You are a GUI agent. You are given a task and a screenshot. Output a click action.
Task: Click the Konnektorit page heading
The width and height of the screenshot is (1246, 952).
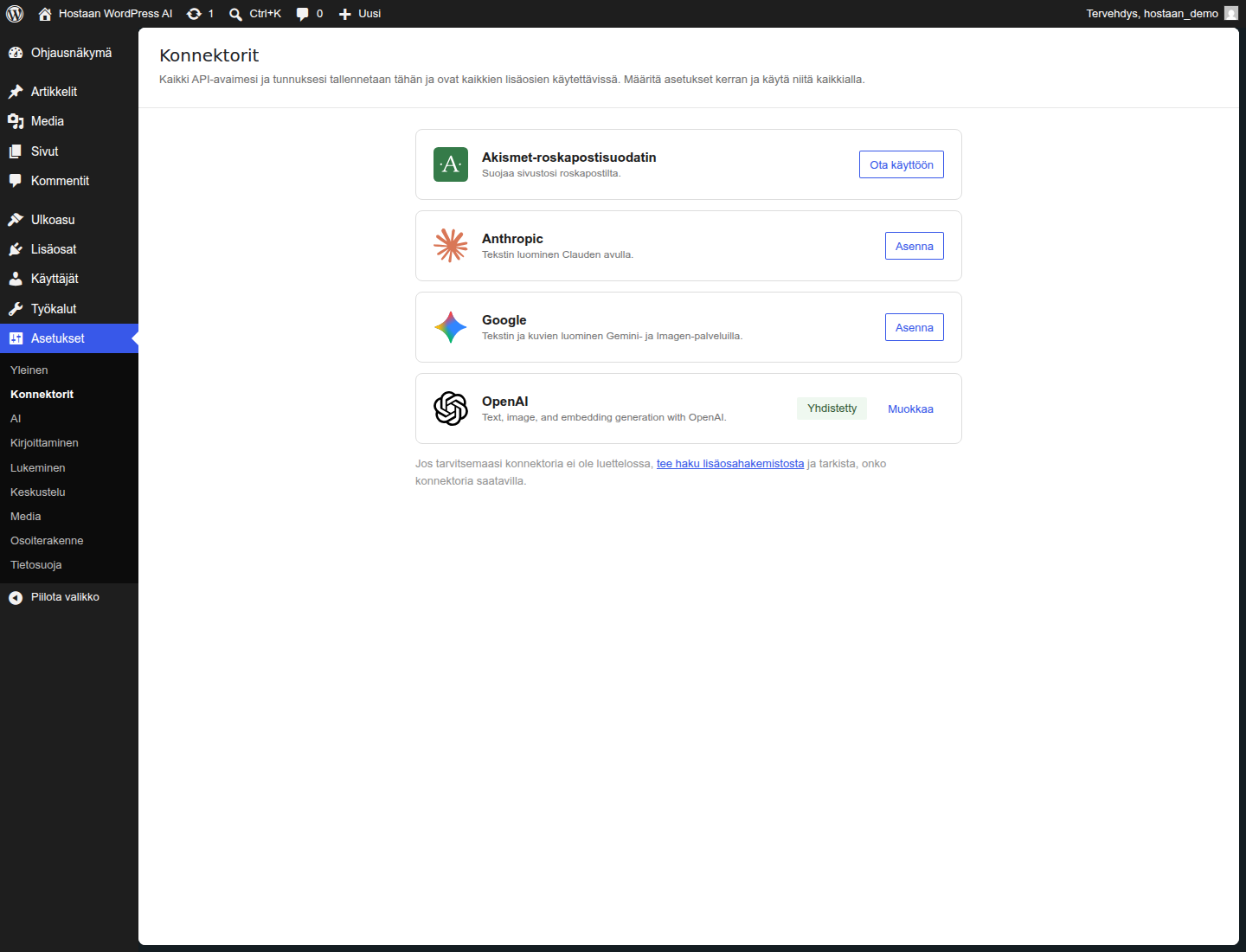click(x=209, y=55)
